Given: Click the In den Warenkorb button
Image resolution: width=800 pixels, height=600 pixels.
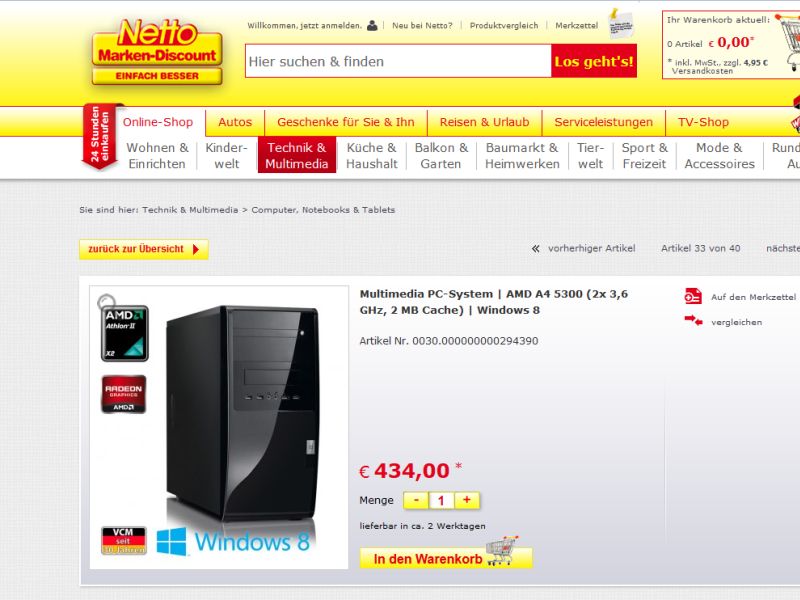Looking at the screenshot, I should click(x=446, y=557).
